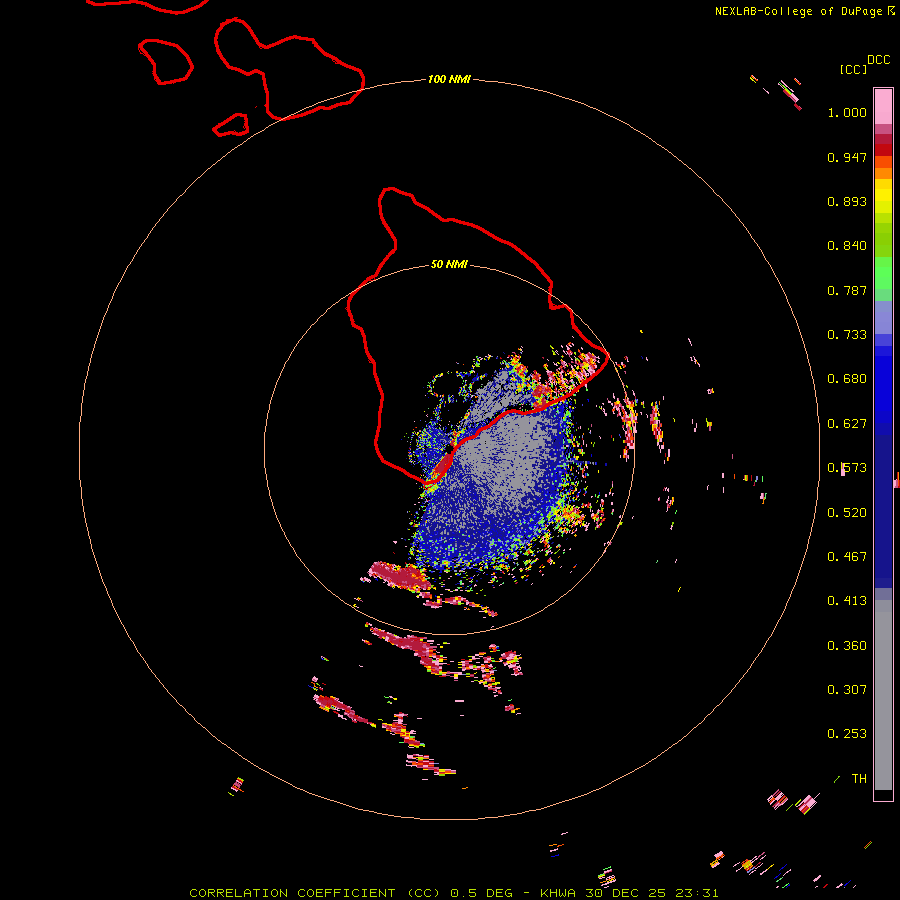The width and height of the screenshot is (900, 900).
Task: Select the 0.253 scale value
Action: (847, 734)
